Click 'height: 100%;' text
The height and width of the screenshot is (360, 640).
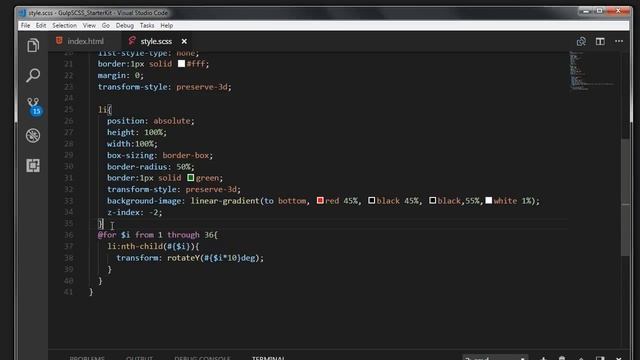tap(137, 132)
